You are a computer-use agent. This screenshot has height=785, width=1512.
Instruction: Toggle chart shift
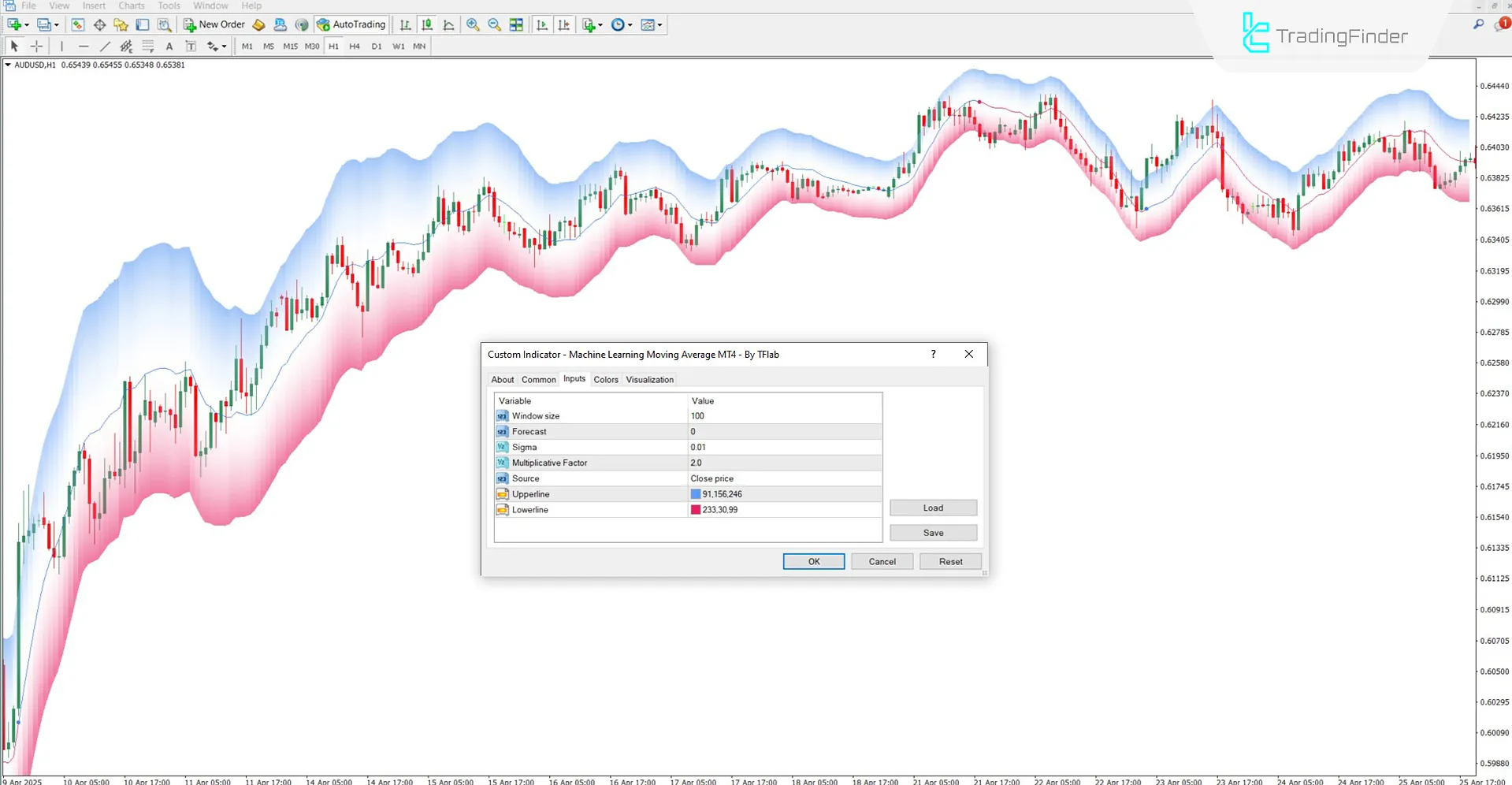coord(564,24)
